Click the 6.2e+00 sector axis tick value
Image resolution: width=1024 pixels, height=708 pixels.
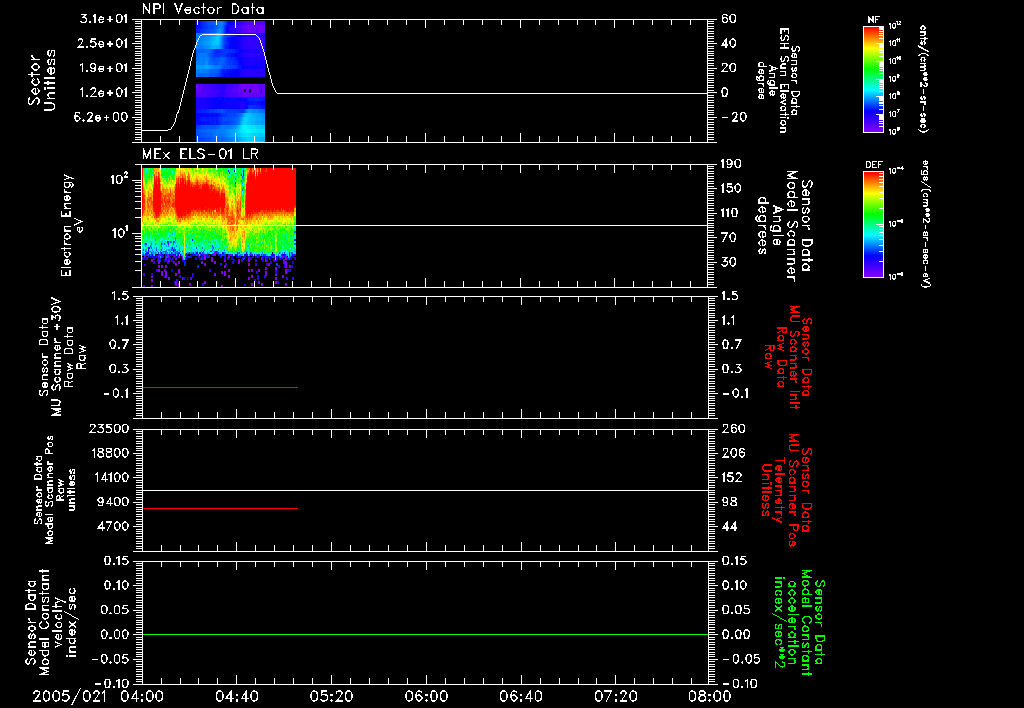point(103,117)
